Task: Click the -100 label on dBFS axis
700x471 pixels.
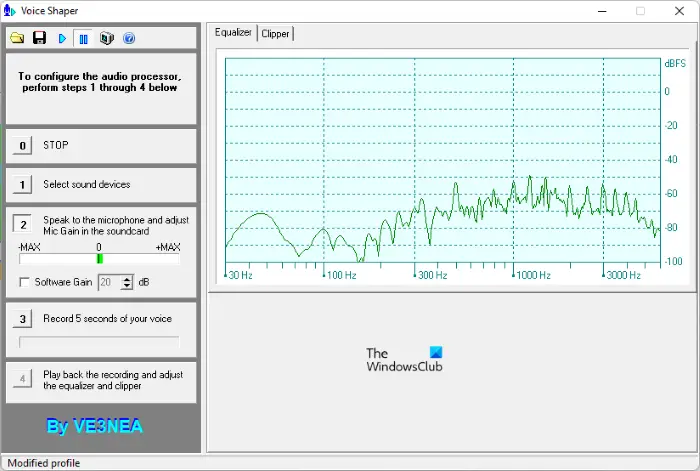Action: (x=674, y=261)
